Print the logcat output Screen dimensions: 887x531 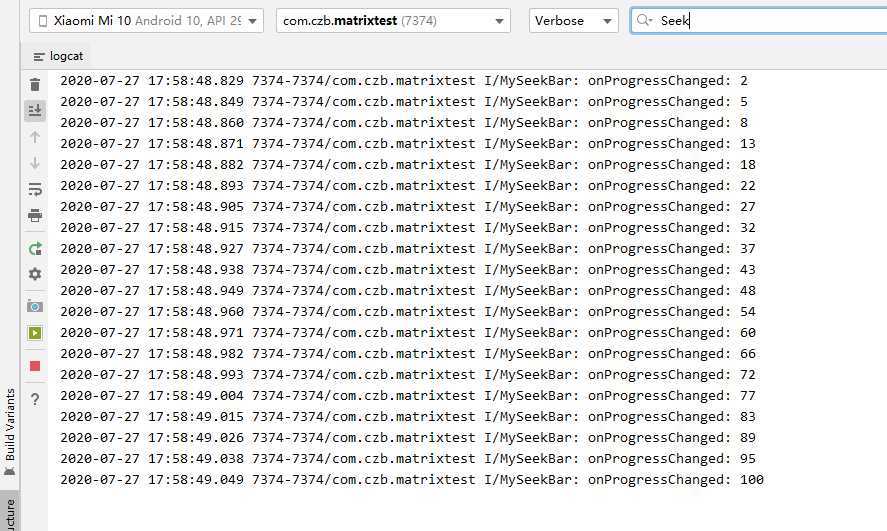click(35, 215)
